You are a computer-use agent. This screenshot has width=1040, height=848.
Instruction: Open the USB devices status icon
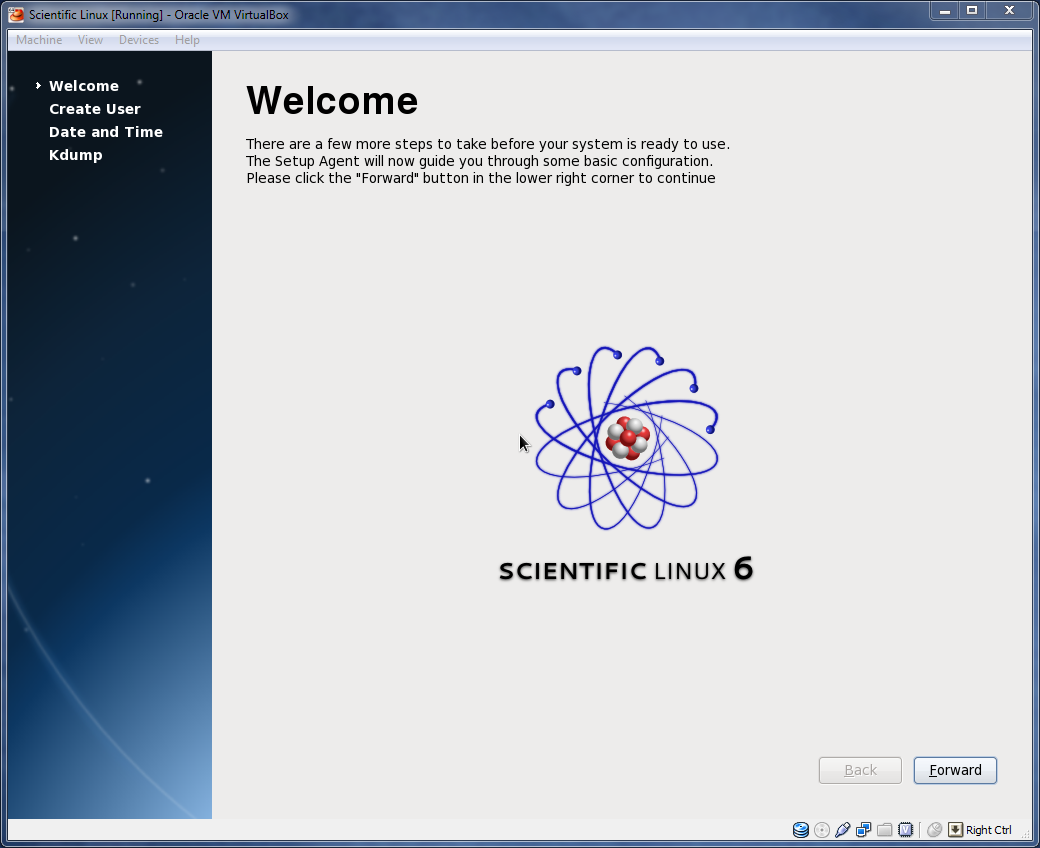point(842,829)
